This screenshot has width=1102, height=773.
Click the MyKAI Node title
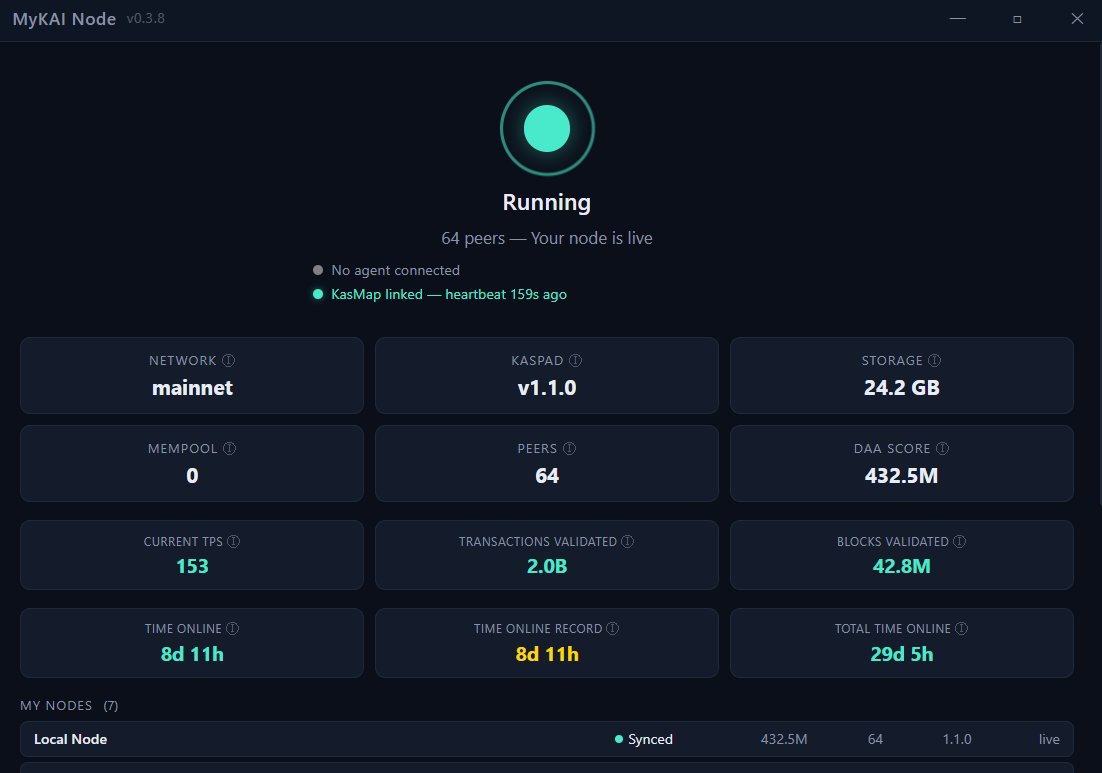(x=64, y=19)
